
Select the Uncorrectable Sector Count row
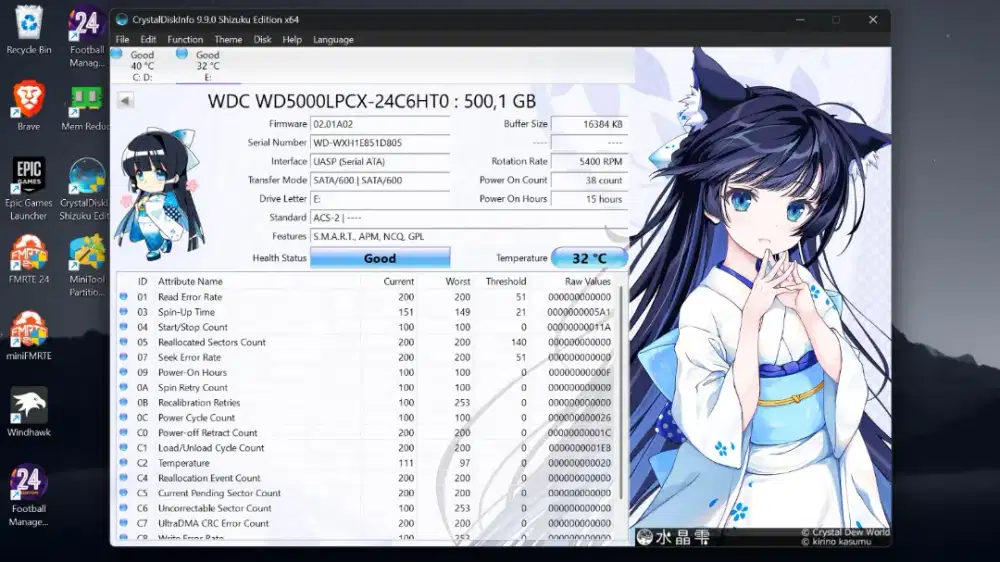(367, 508)
